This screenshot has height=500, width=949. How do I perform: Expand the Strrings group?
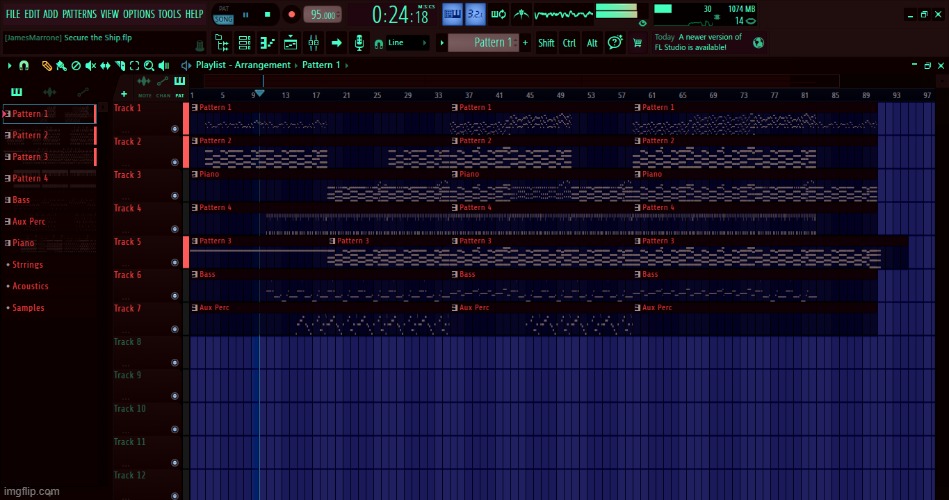27,265
